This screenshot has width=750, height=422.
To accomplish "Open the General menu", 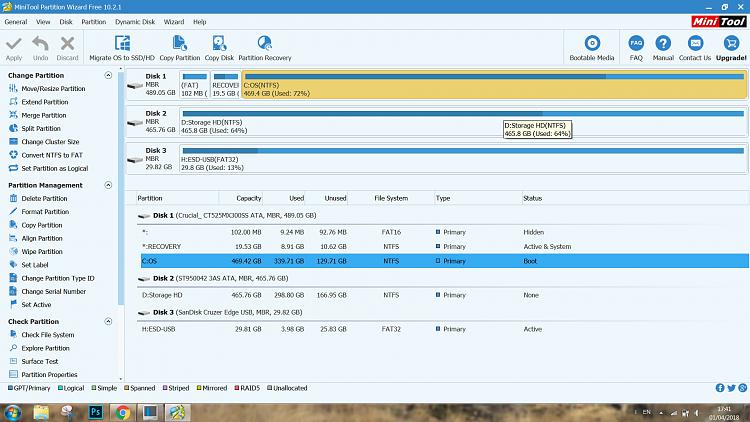I will [16, 22].
